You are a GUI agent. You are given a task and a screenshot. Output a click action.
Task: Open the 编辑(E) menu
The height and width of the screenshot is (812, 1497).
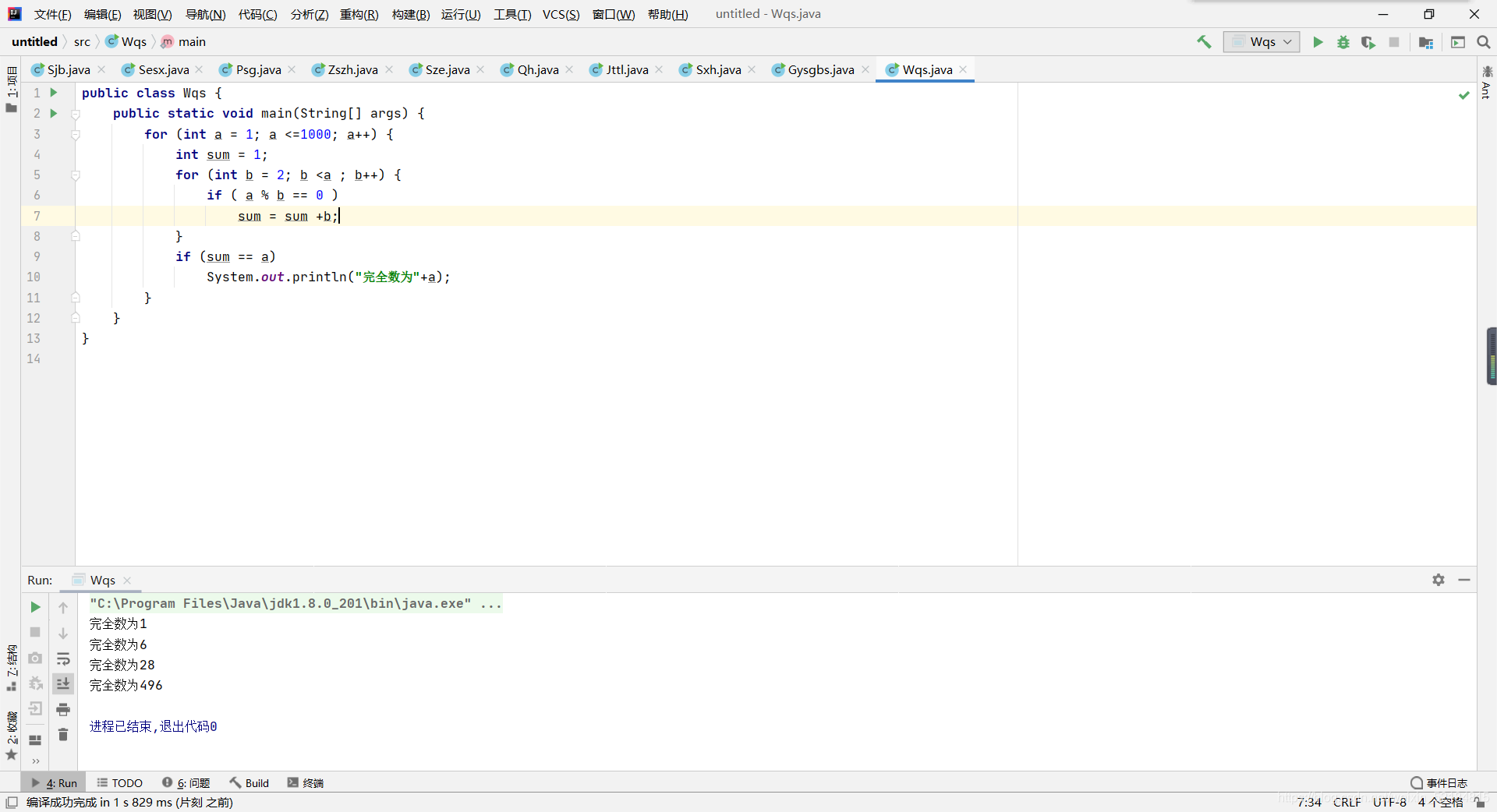102,14
